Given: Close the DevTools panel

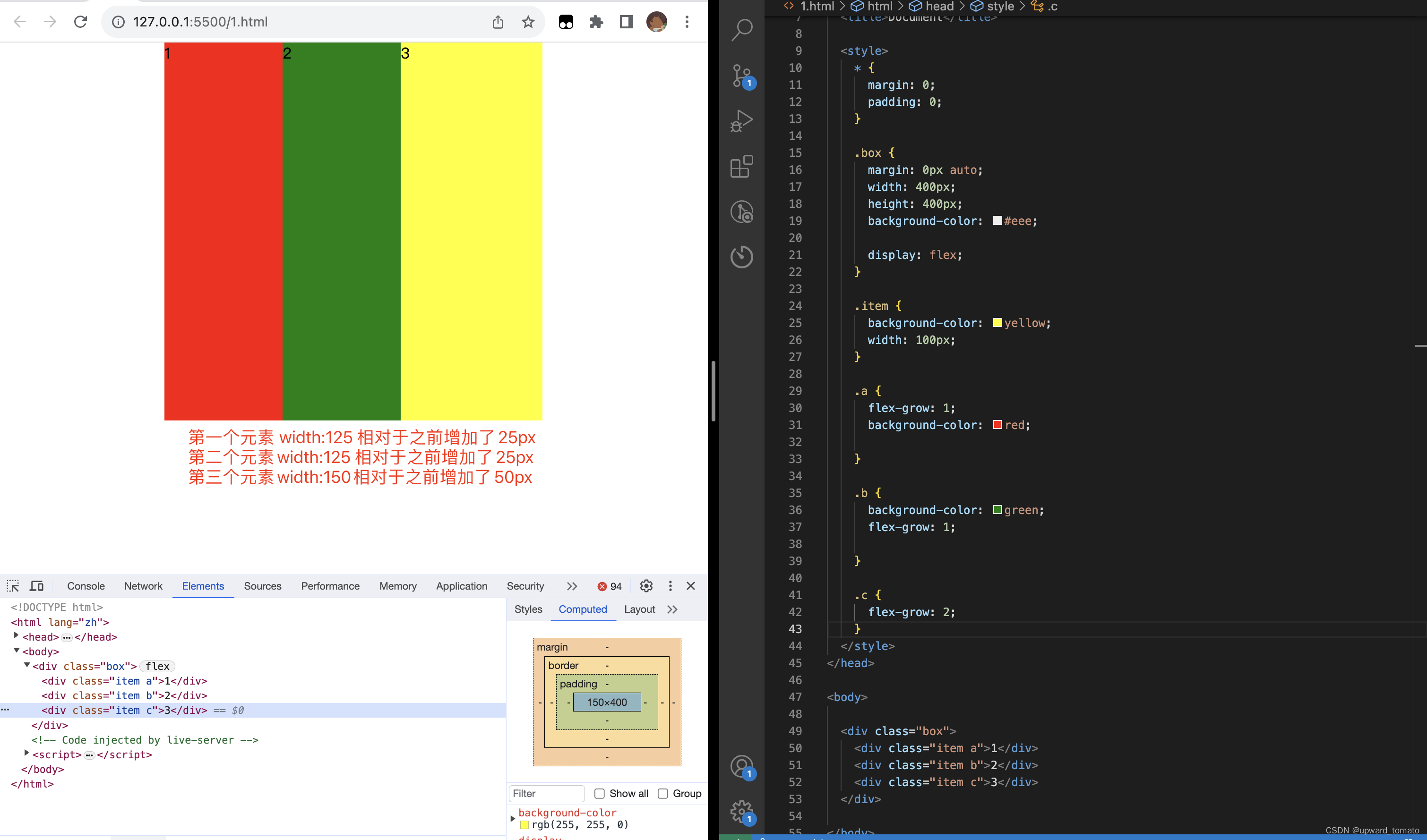Looking at the screenshot, I should (x=691, y=586).
